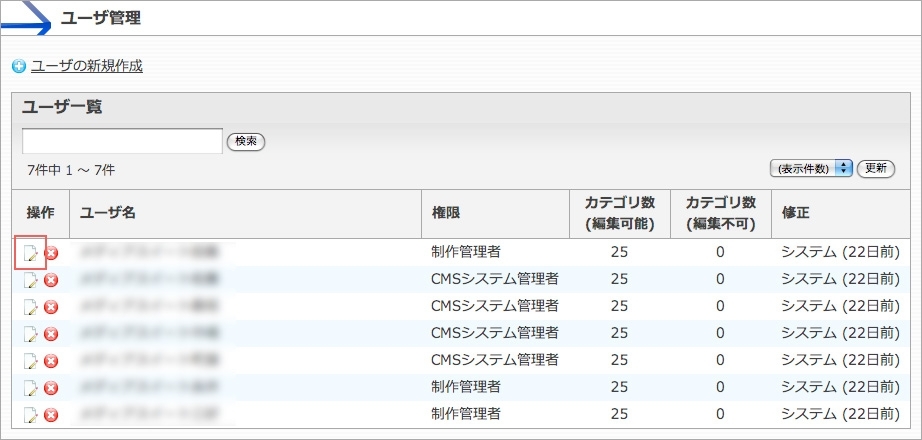Select CMSシステム管理者 in the fourth row
The width and height of the screenshot is (922, 440).
(x=495, y=333)
